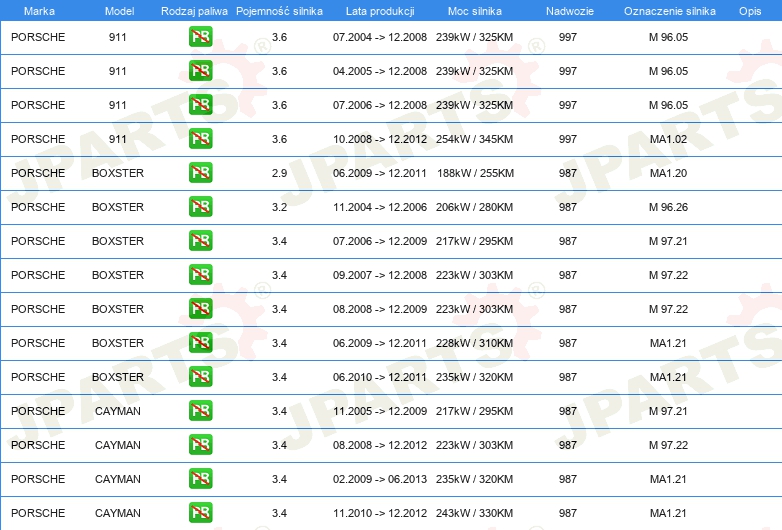Click BOXSTER model in the 2.9 row
782x530 pixels.
pyautogui.click(x=118, y=173)
